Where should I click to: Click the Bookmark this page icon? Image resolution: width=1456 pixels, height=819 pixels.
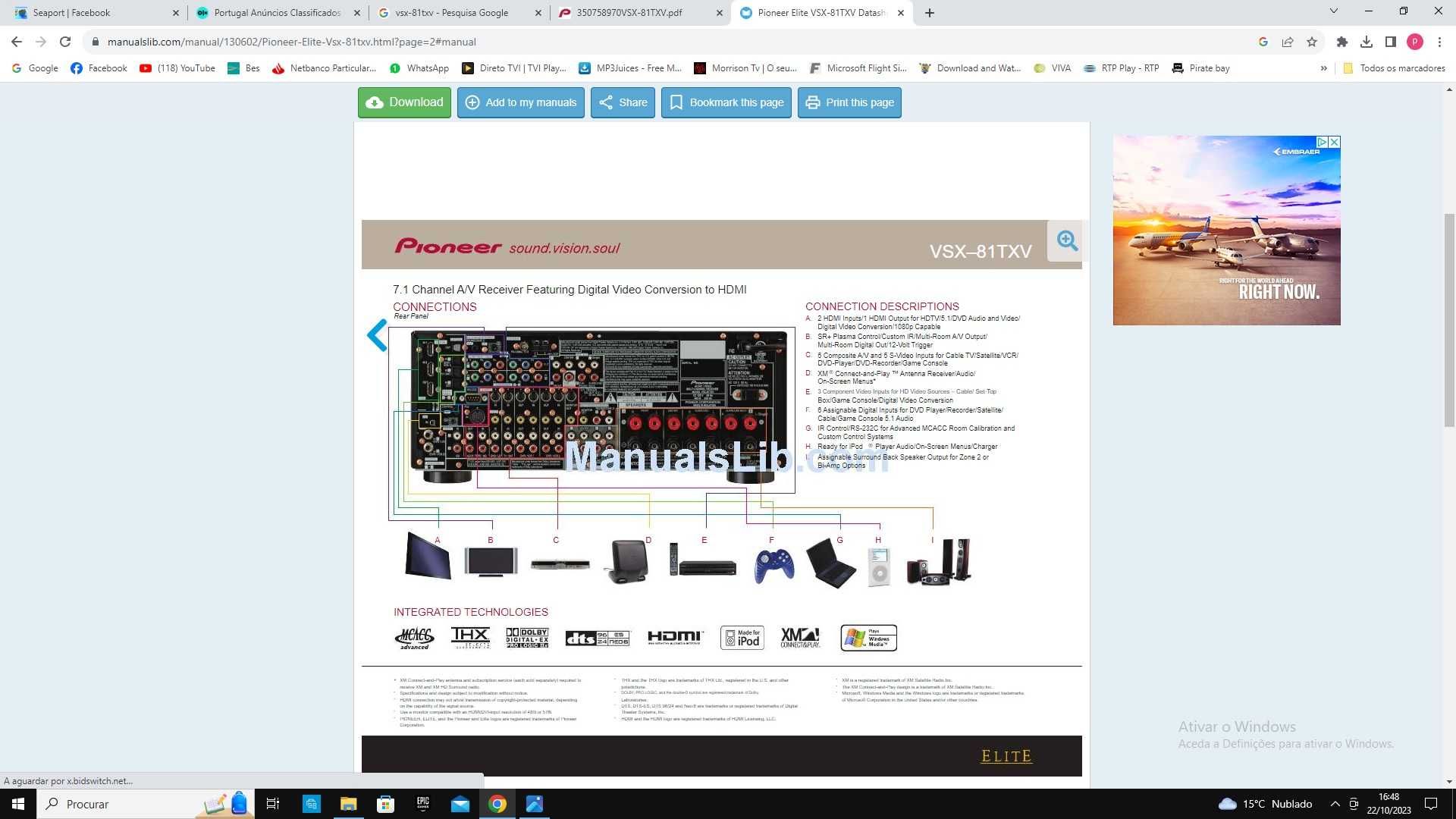[x=677, y=102]
